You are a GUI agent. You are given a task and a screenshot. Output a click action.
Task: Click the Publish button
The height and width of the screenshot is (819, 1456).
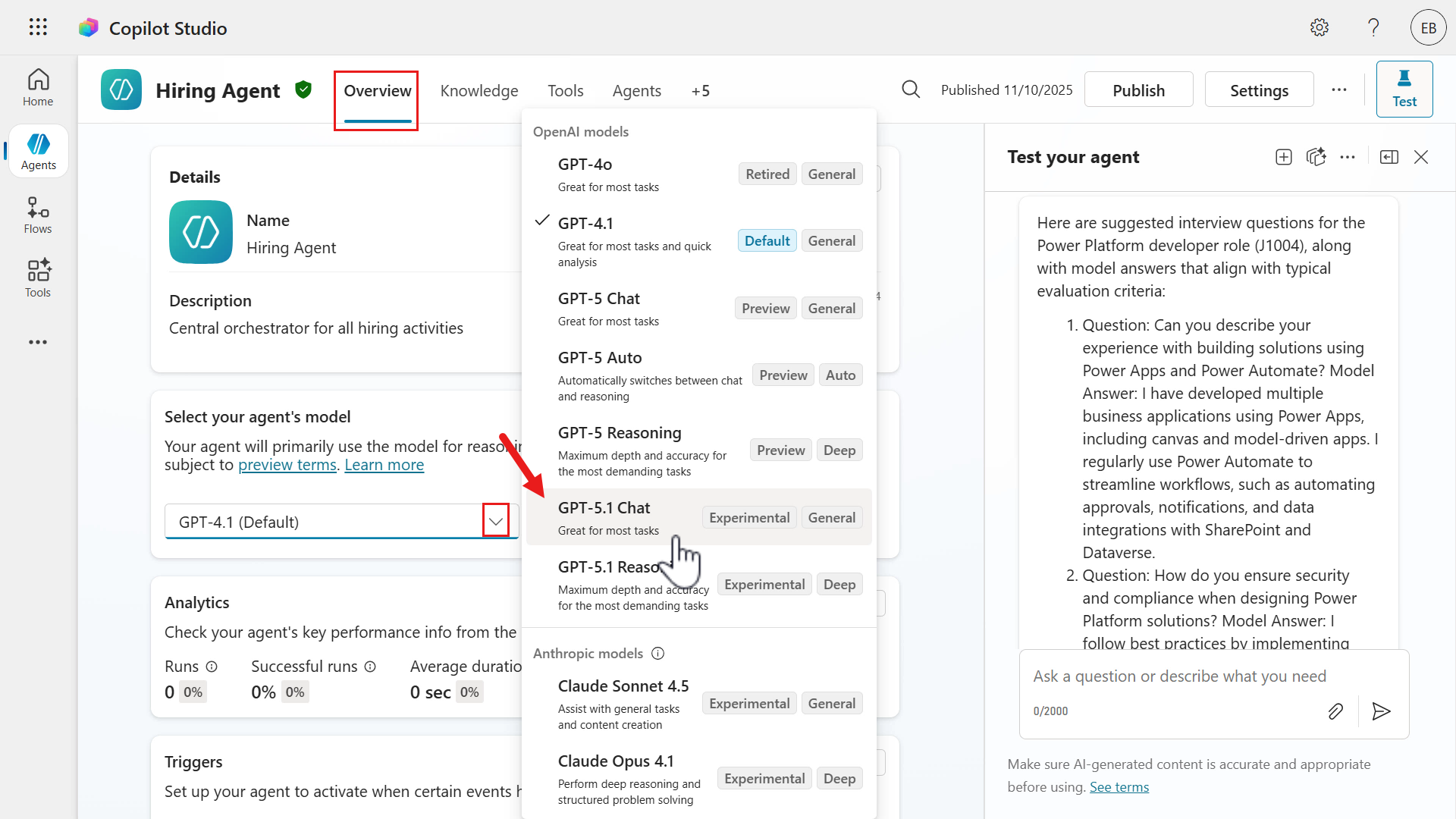[x=1138, y=90]
